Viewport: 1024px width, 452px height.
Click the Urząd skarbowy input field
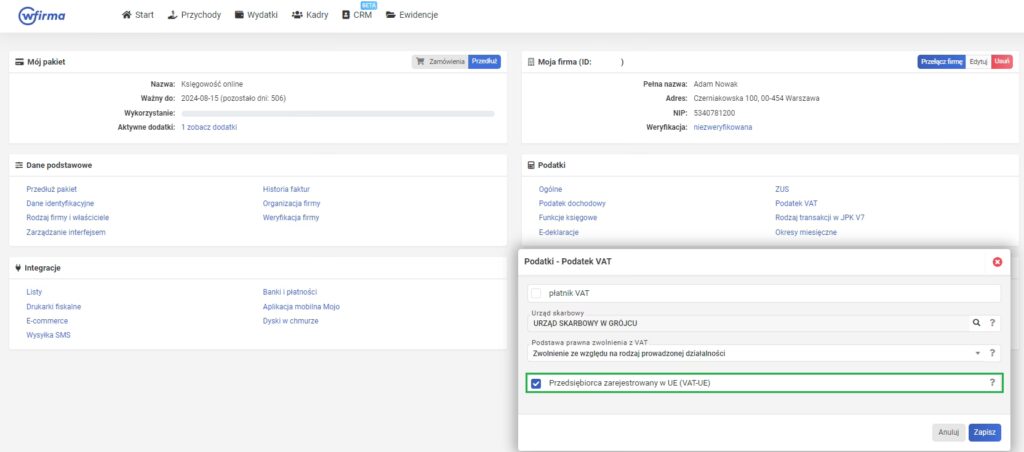(x=745, y=323)
